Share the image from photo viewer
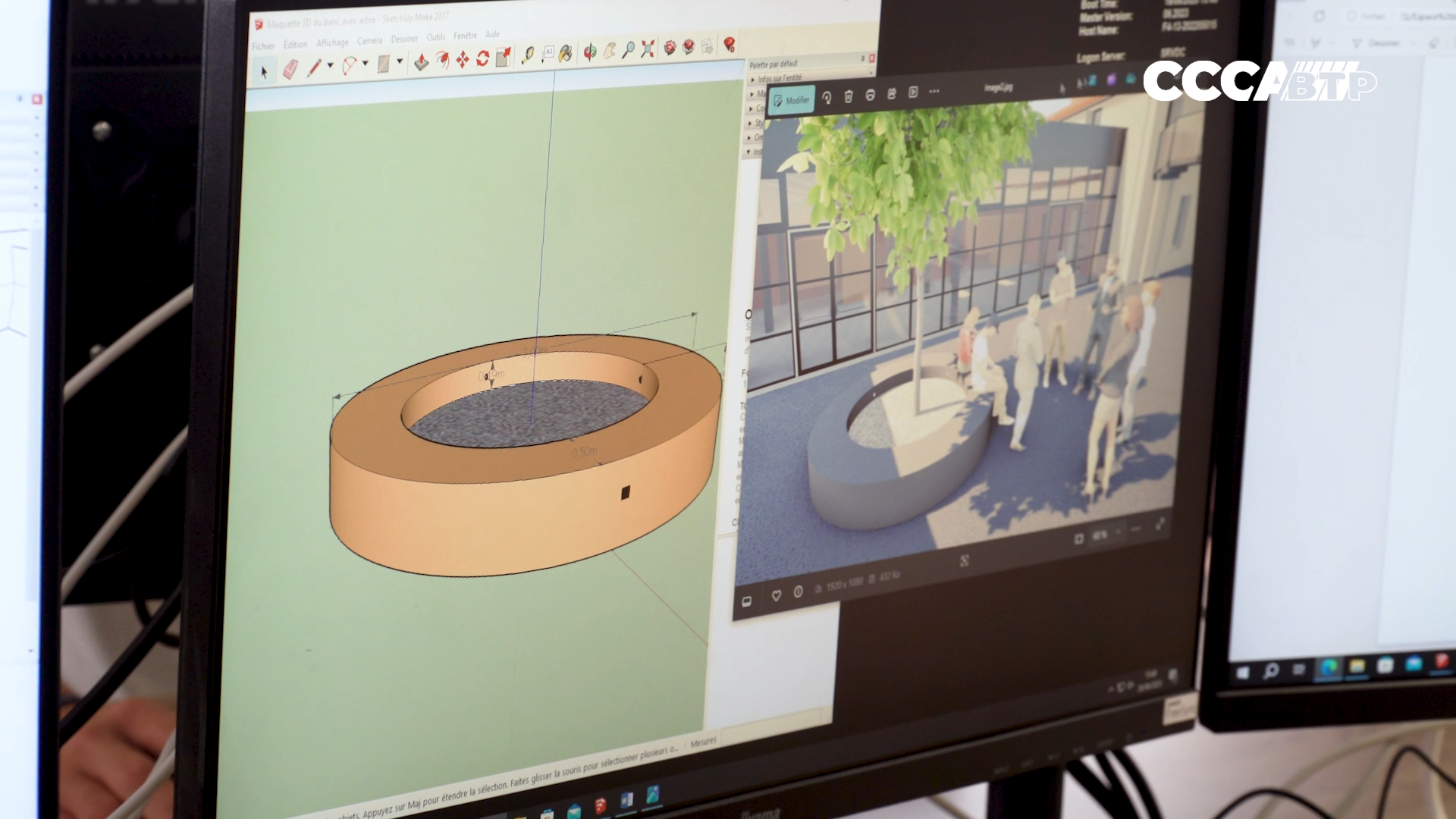 (x=892, y=93)
